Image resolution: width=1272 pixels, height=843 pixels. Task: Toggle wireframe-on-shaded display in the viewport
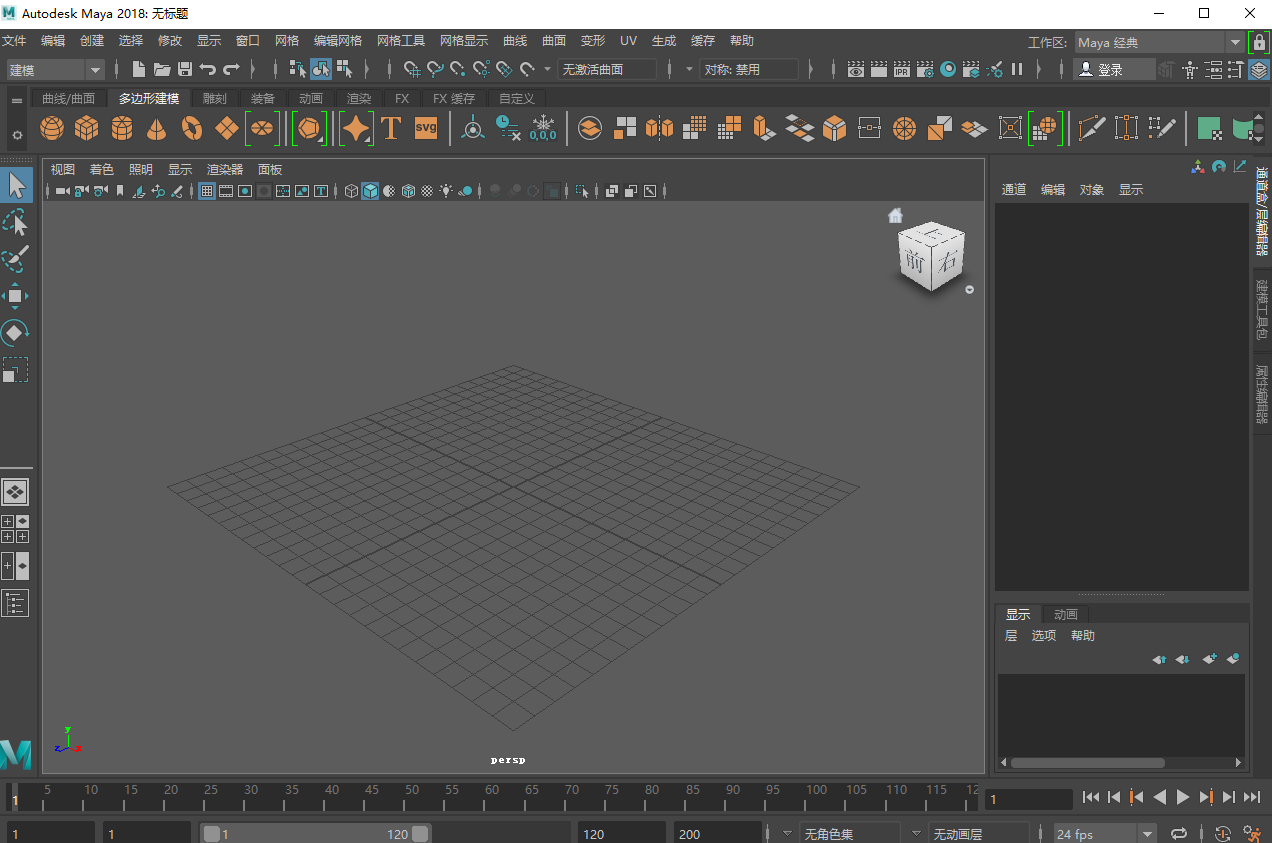[409, 190]
